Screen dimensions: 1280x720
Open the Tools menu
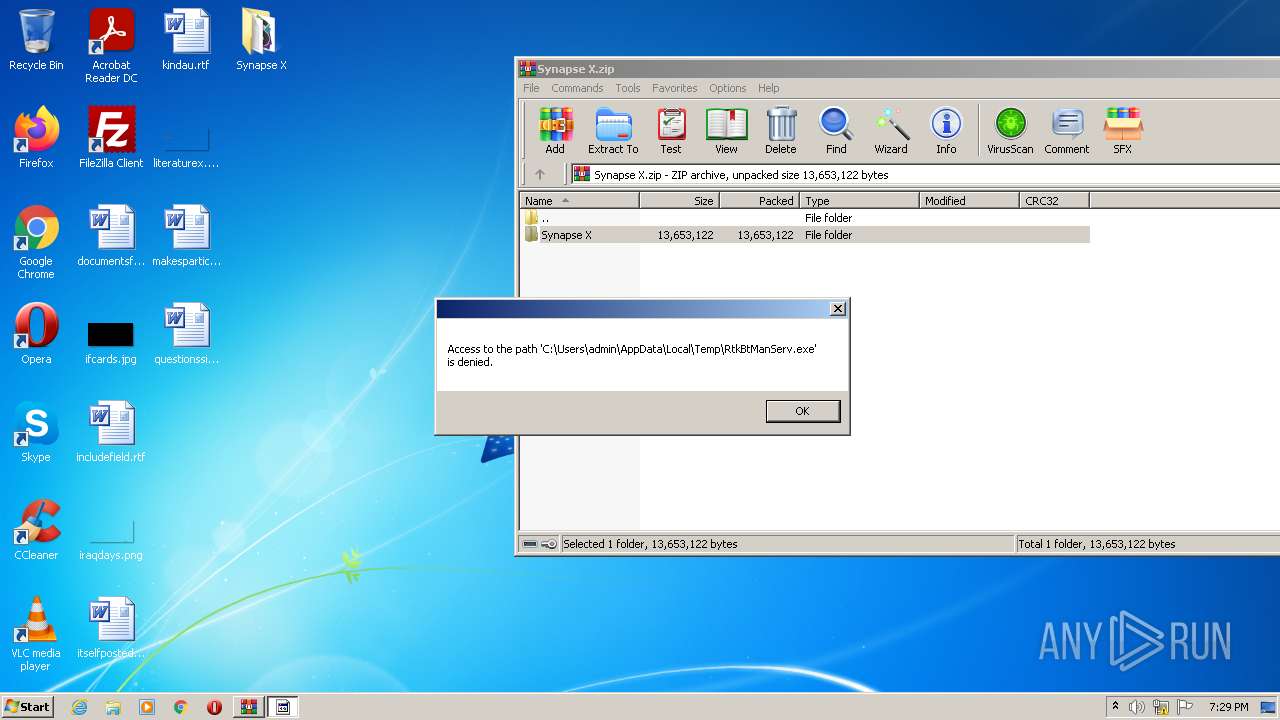(628, 88)
